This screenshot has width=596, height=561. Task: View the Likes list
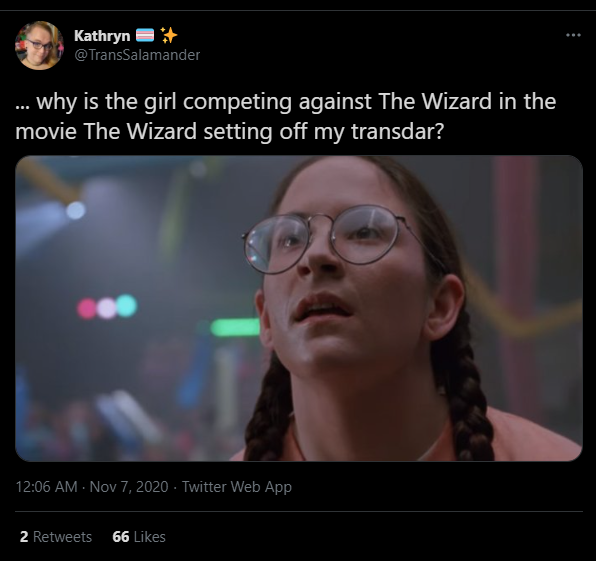point(139,537)
